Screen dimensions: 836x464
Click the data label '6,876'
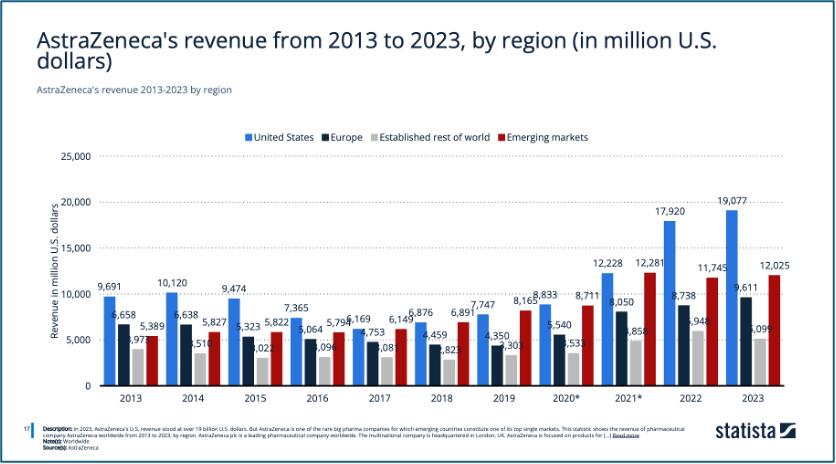coord(421,313)
